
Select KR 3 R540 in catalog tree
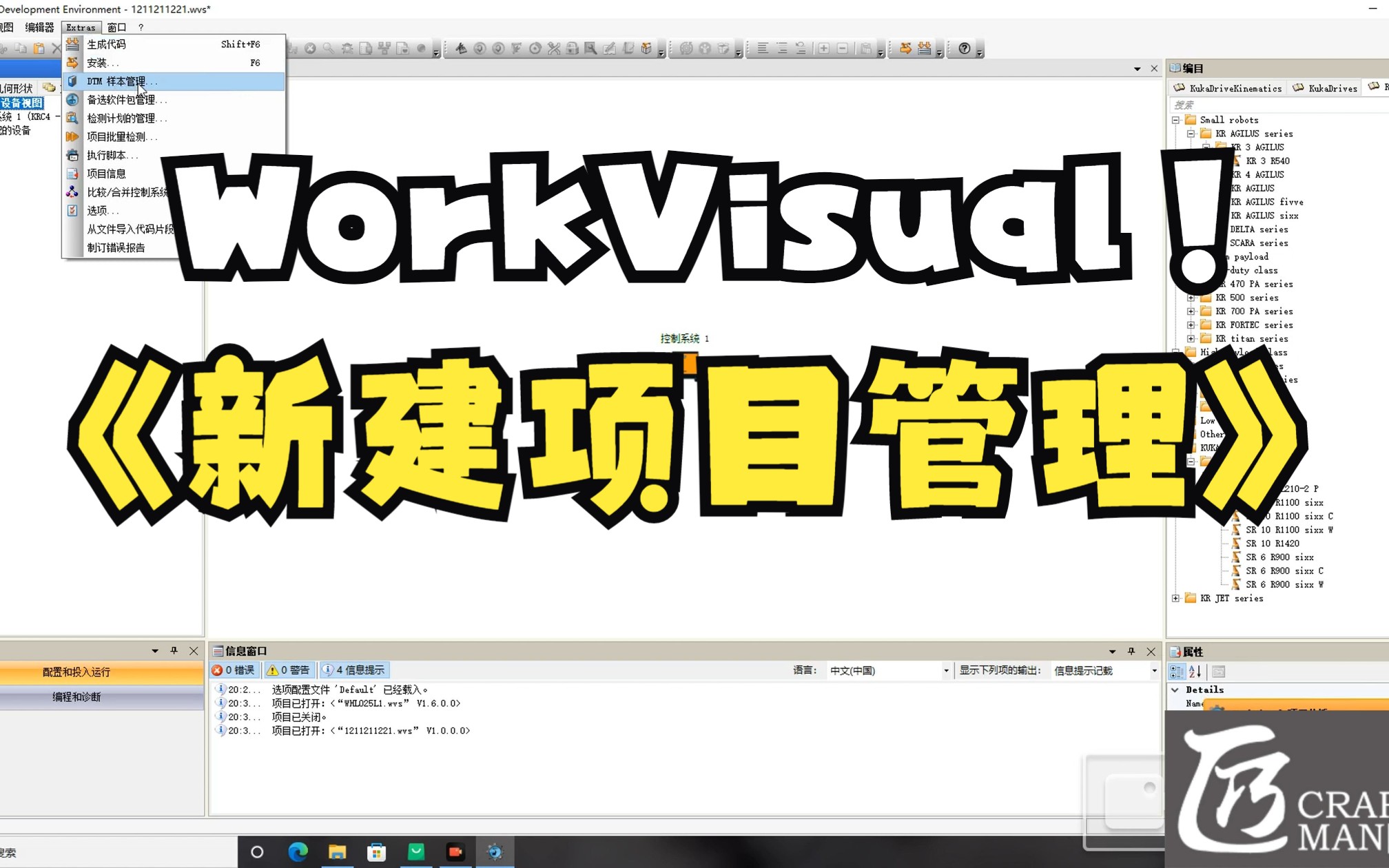click(x=1267, y=161)
